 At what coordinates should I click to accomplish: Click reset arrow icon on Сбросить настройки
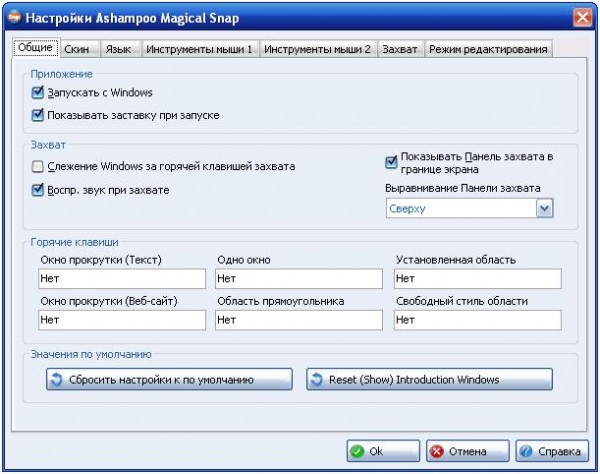click(56, 380)
